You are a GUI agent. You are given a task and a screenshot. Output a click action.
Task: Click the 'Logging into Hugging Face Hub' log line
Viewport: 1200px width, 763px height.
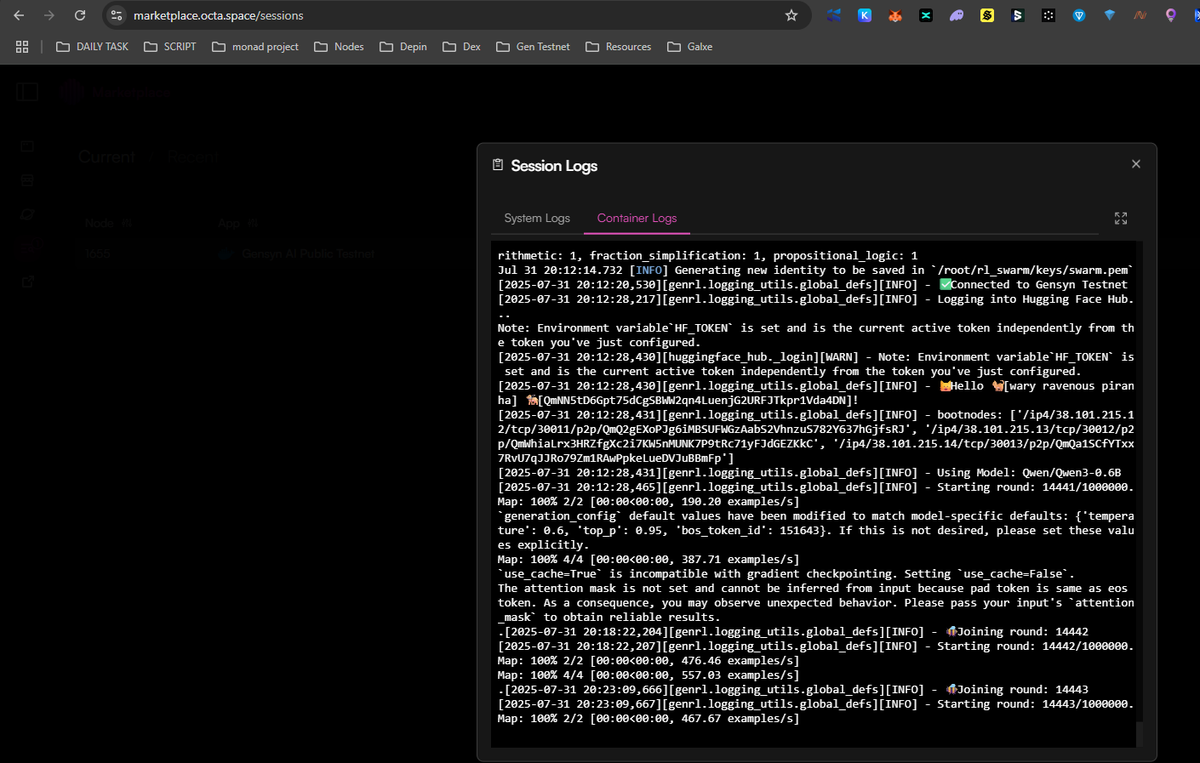pos(814,298)
